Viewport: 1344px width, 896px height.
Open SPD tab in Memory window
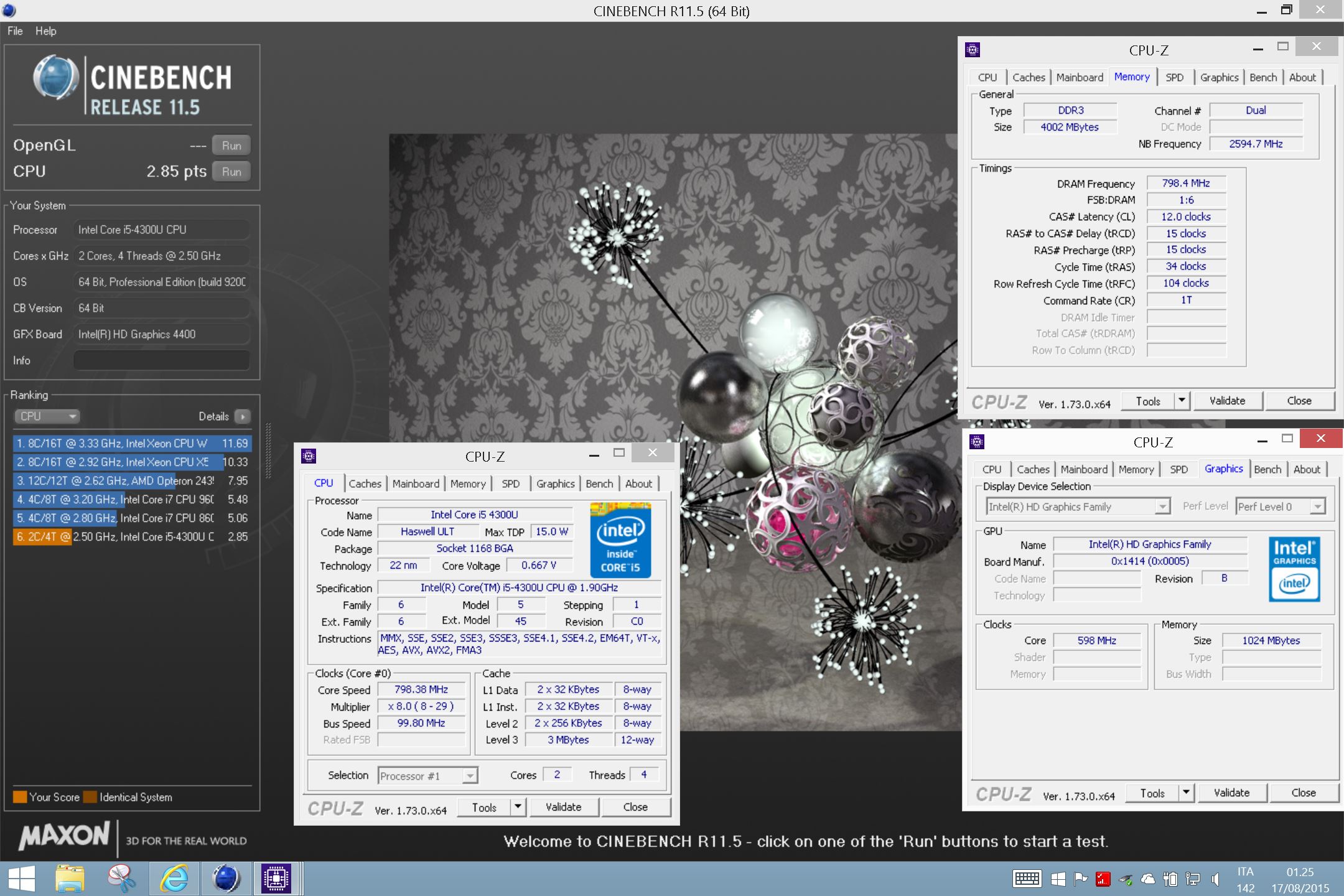click(1174, 77)
